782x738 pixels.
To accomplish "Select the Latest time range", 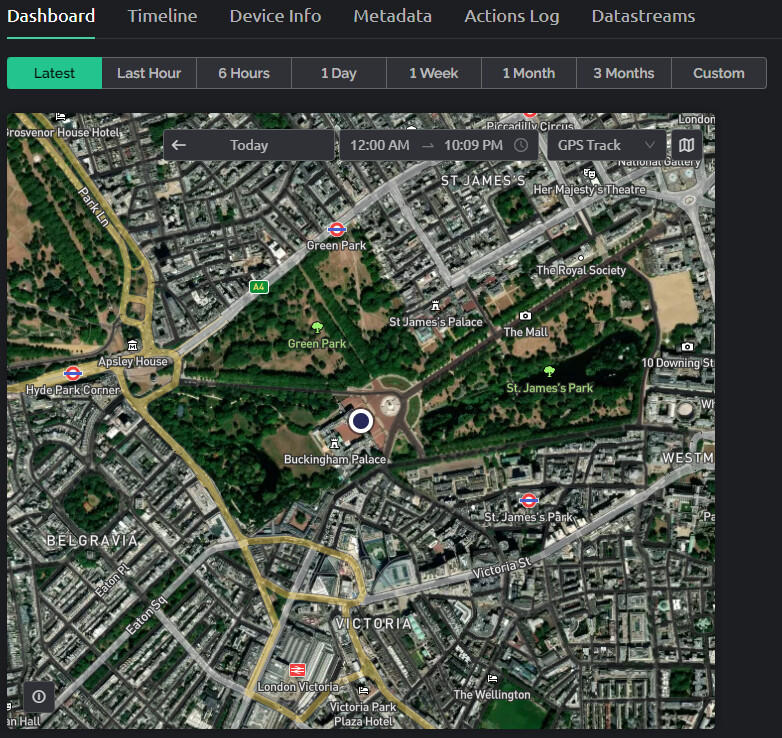I will (54, 73).
